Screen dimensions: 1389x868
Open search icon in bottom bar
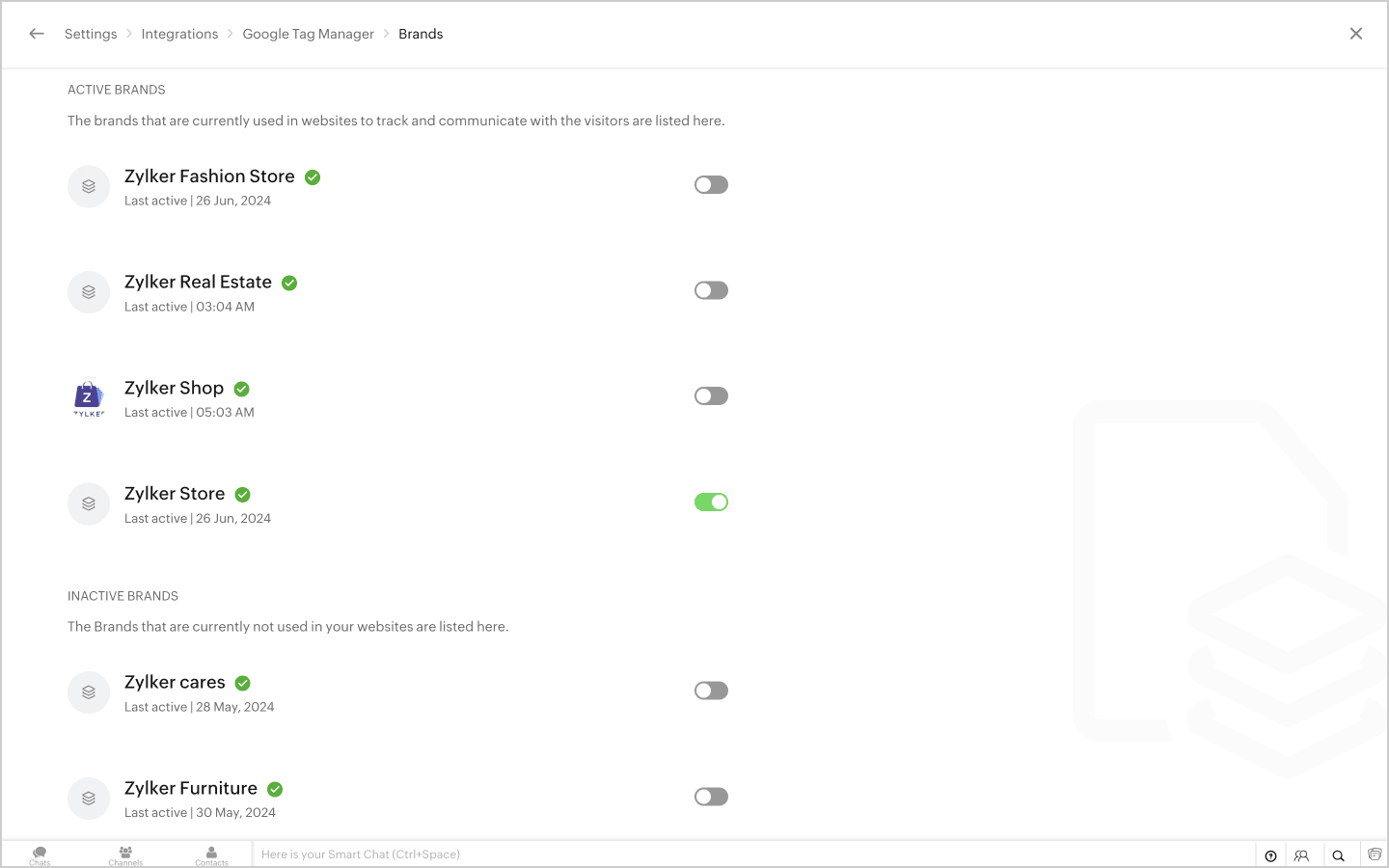[1339, 855]
